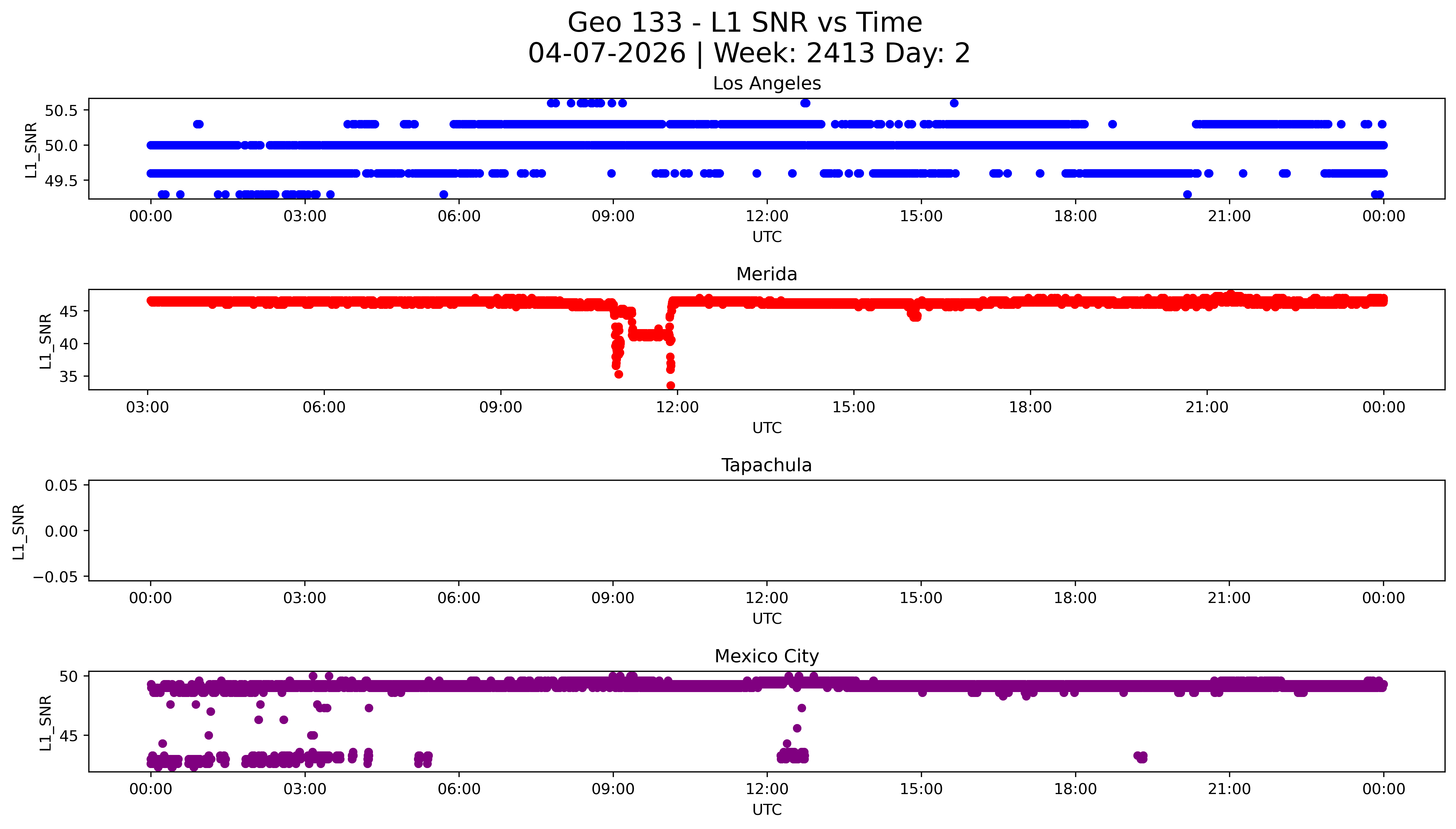This screenshot has width=1456, height=829.
Task: Click the main title 'Geo 133 - L1 SNR vs Time'
Action: 745,23
